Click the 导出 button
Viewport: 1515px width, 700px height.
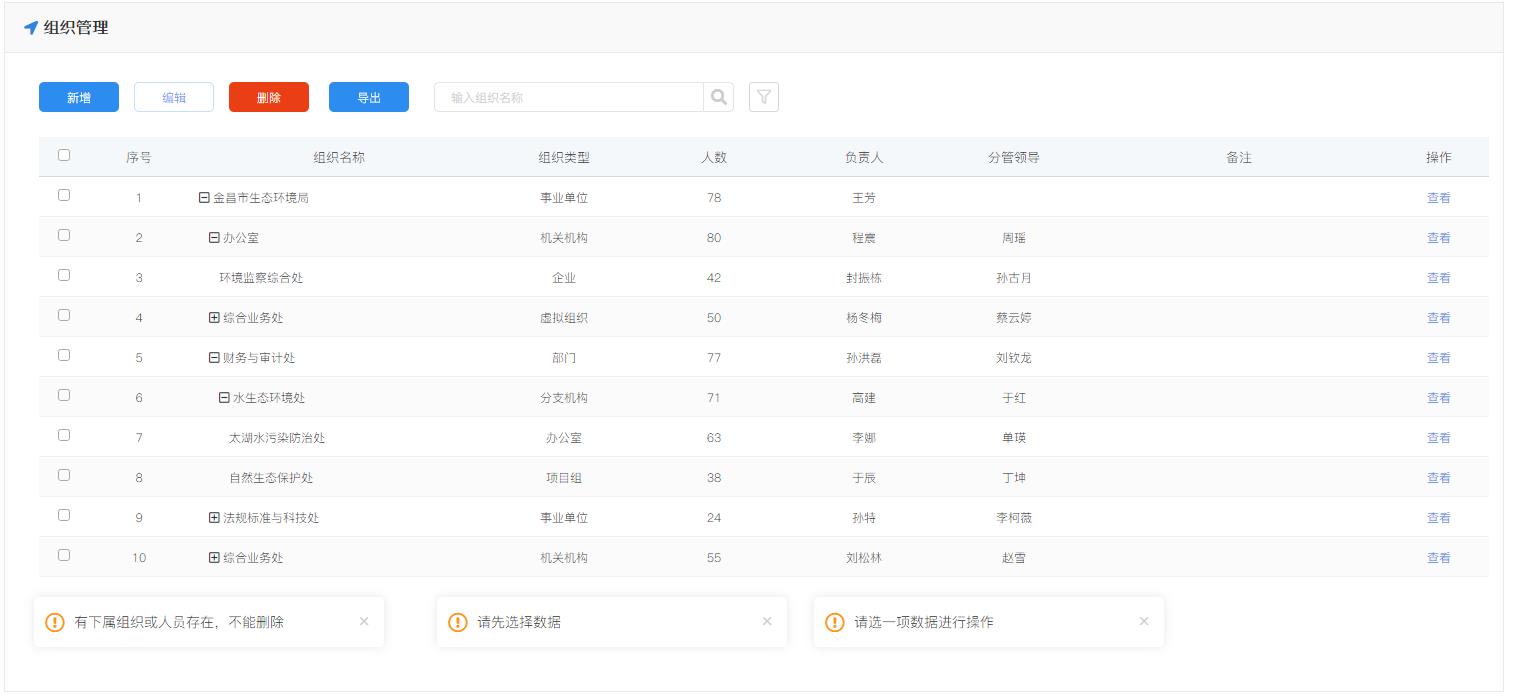[x=369, y=97]
